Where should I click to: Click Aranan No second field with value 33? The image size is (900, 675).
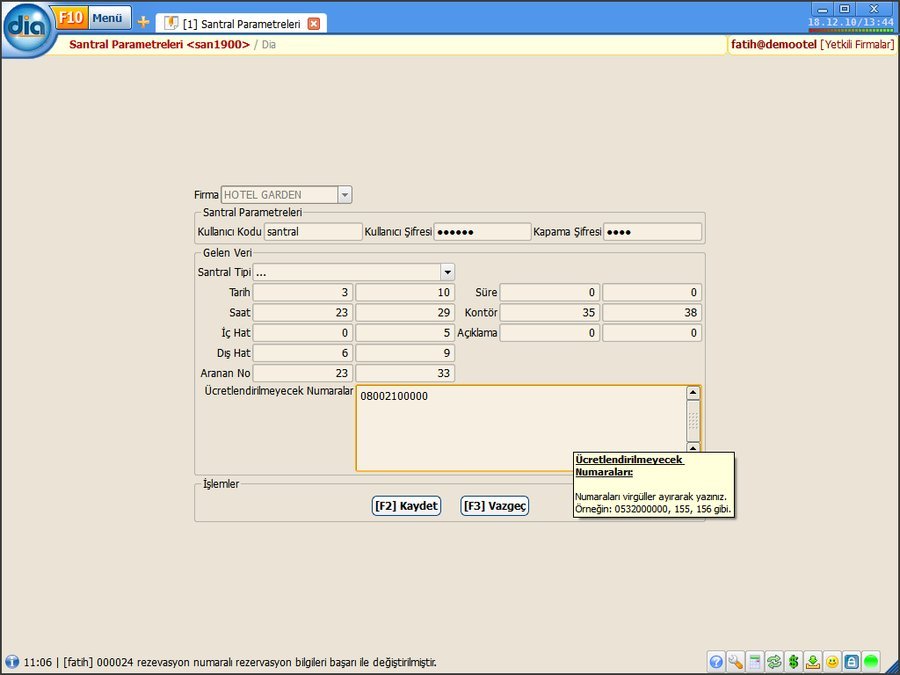pos(405,373)
